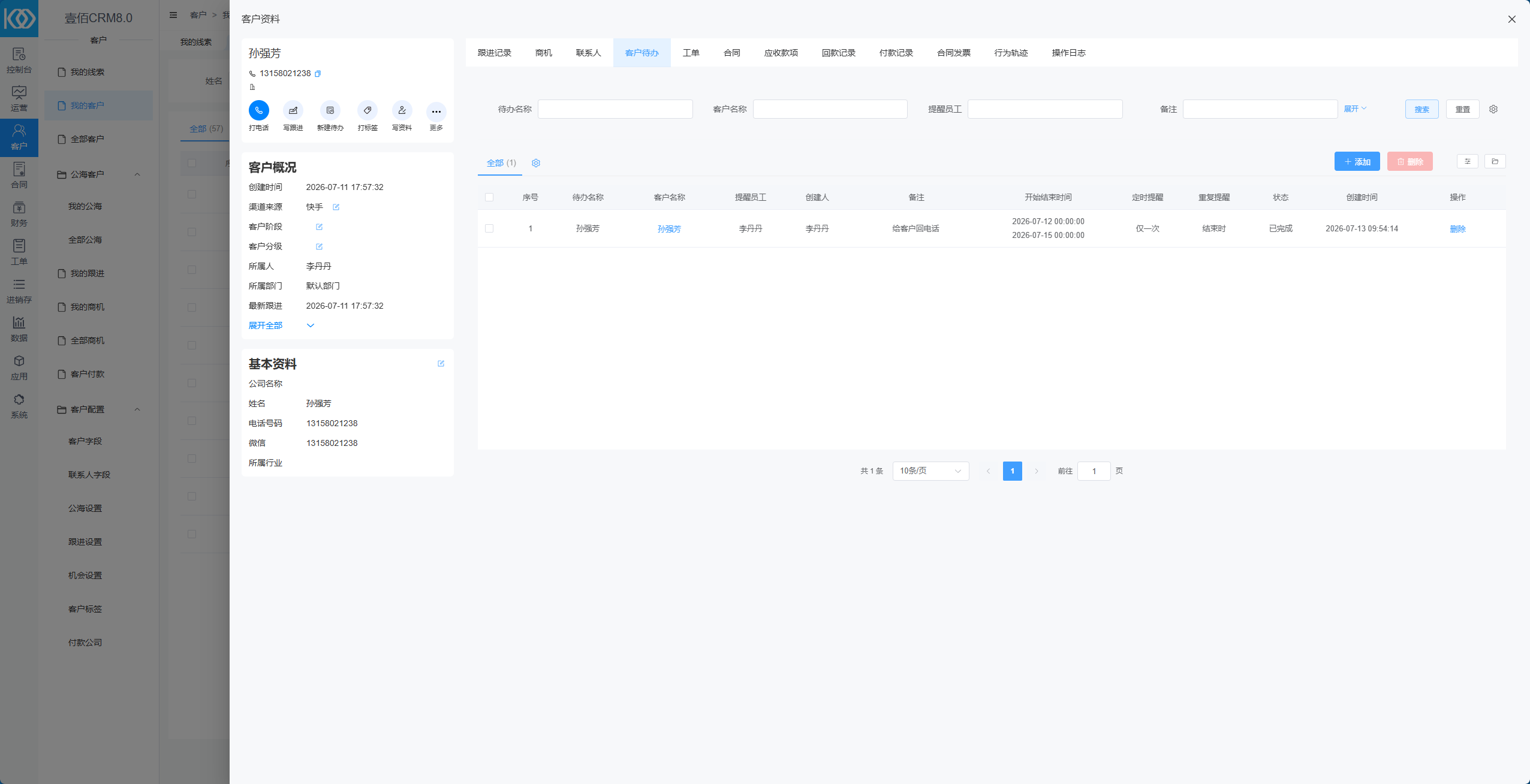Switch to 合同发票 tab

tap(954, 53)
